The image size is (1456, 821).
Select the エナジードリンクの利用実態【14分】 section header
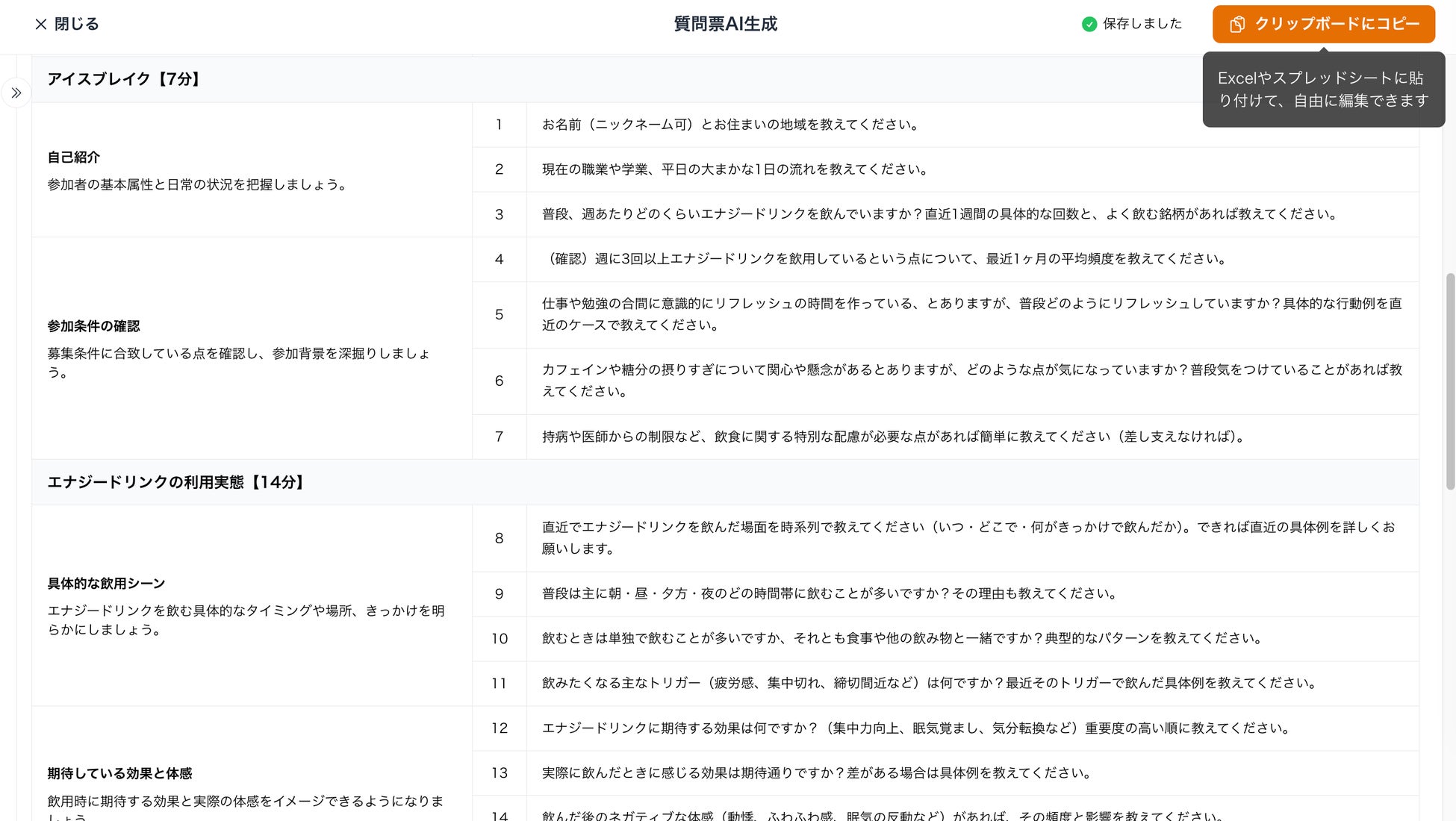(176, 482)
